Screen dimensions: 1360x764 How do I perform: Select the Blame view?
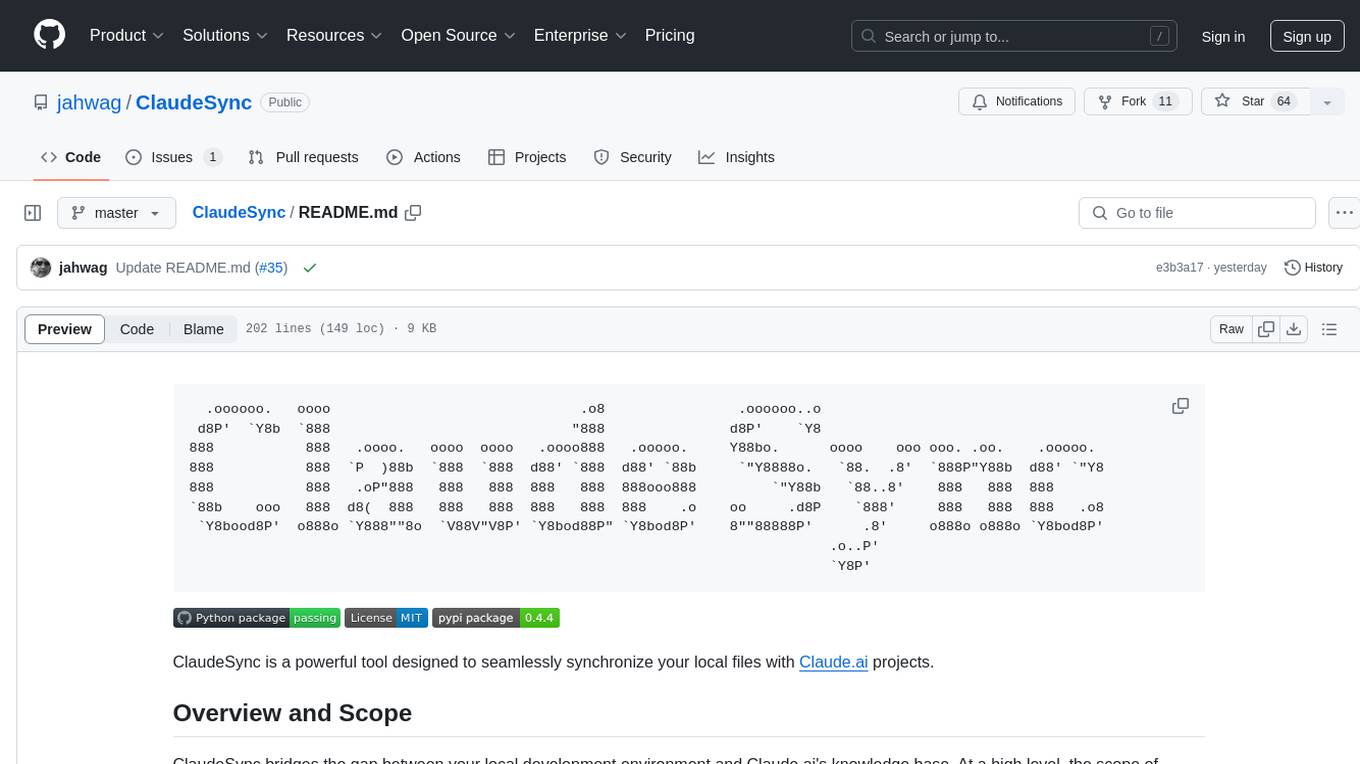(204, 329)
